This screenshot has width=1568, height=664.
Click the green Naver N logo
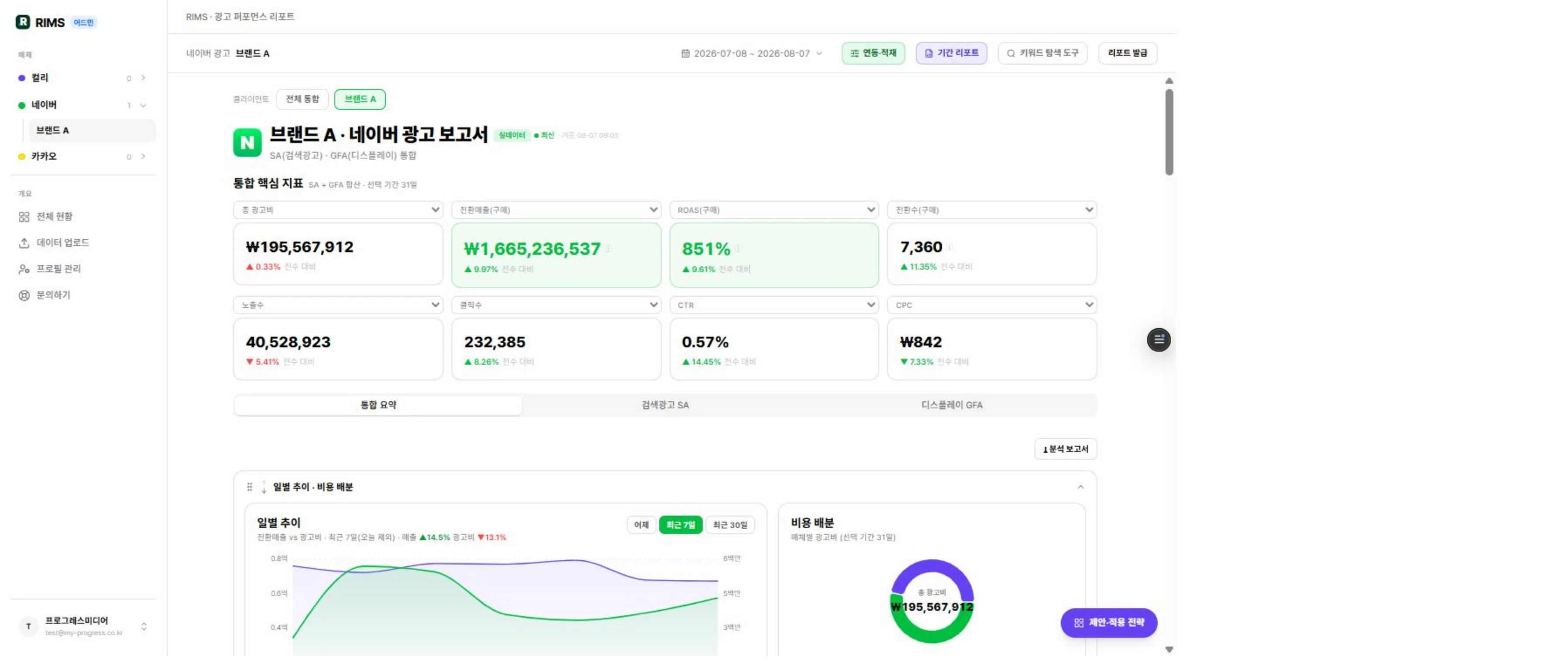pyautogui.click(x=247, y=143)
